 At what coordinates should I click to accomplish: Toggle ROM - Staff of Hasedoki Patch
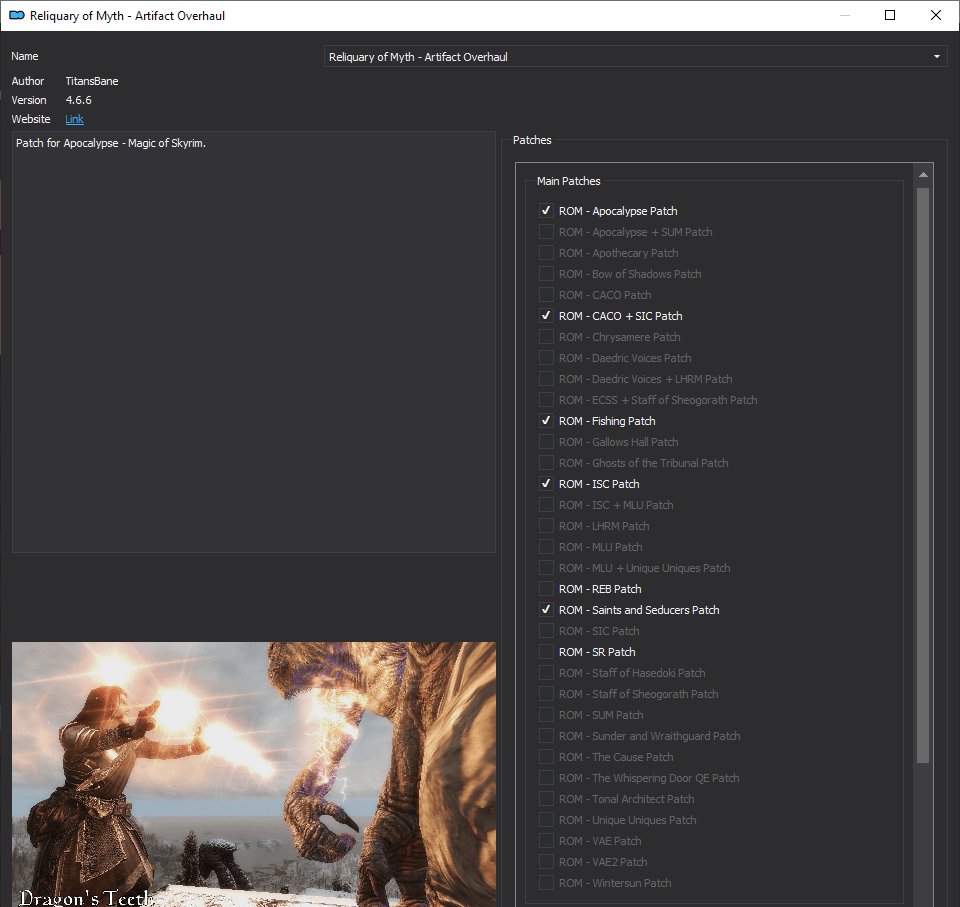pos(546,672)
